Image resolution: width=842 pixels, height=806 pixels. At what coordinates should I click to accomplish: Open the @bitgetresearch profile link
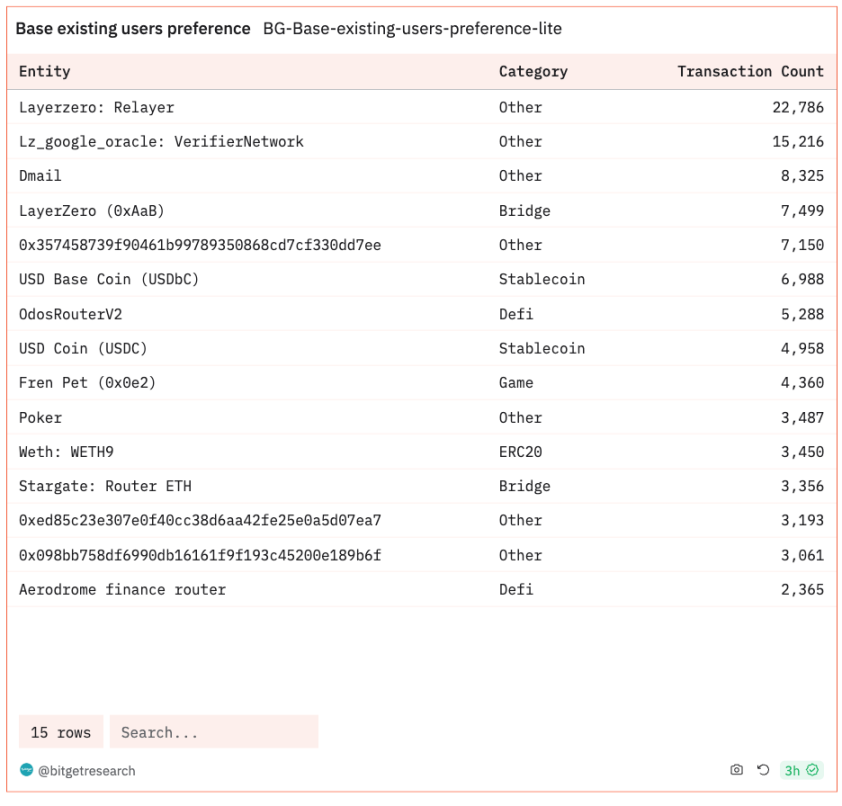coord(87,771)
